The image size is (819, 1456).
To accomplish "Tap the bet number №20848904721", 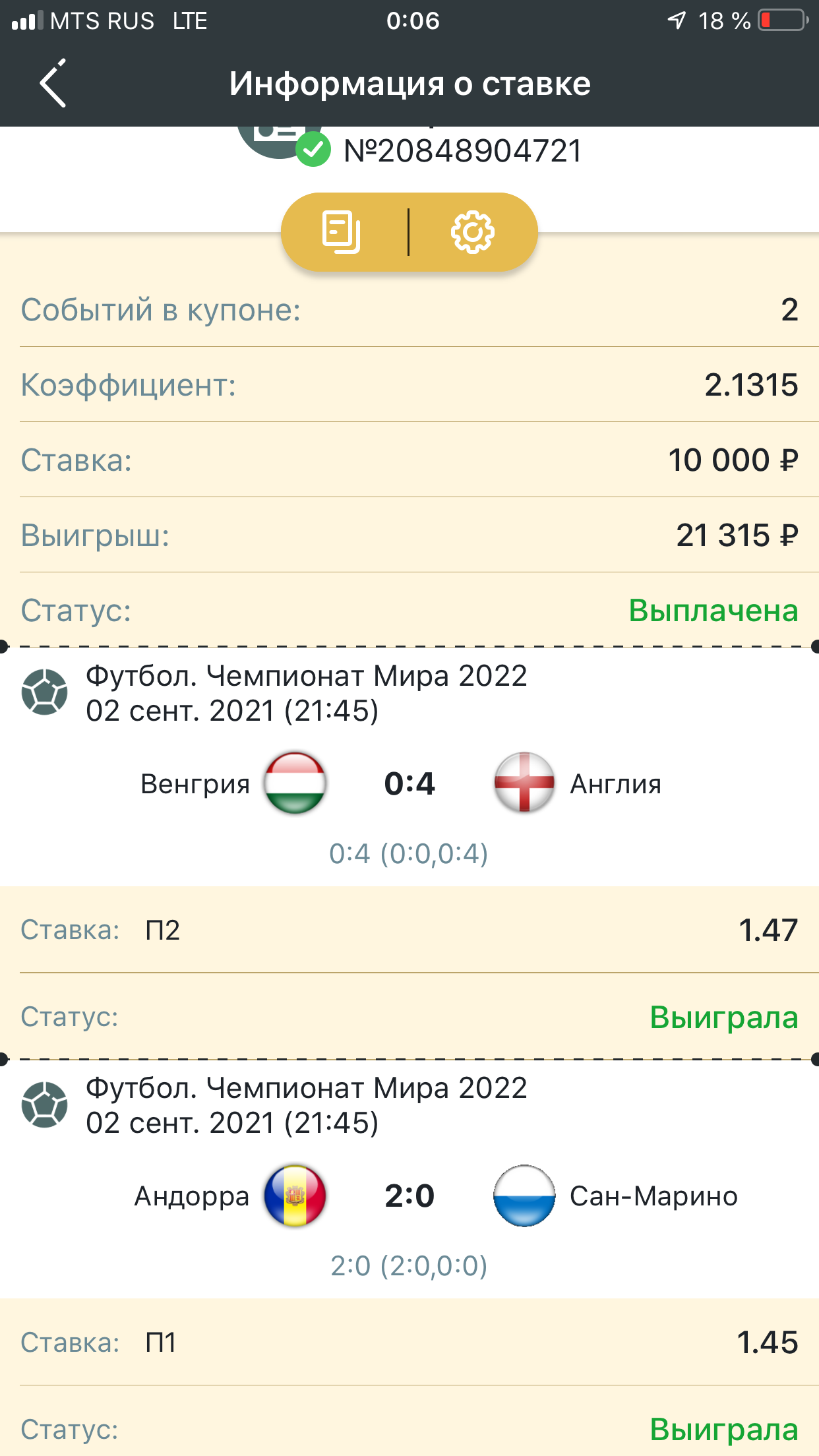I will [463, 151].
